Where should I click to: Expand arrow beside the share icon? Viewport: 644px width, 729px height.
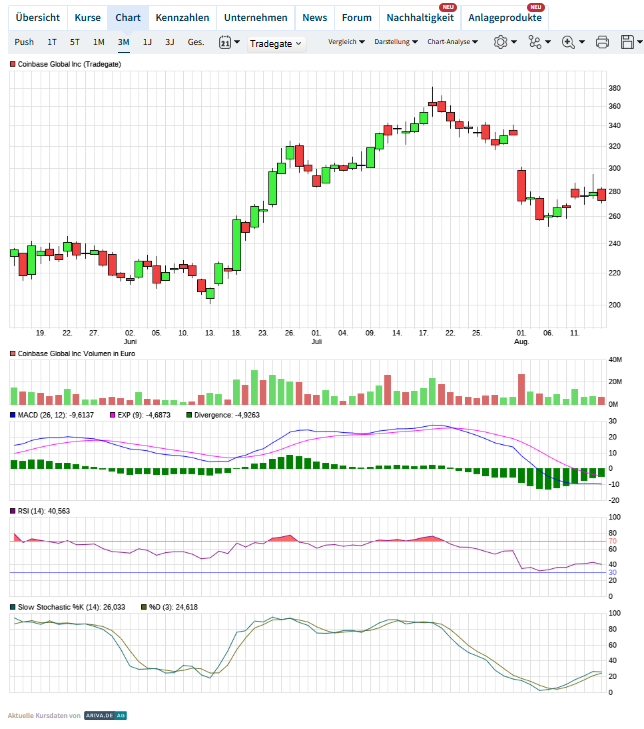pos(548,42)
